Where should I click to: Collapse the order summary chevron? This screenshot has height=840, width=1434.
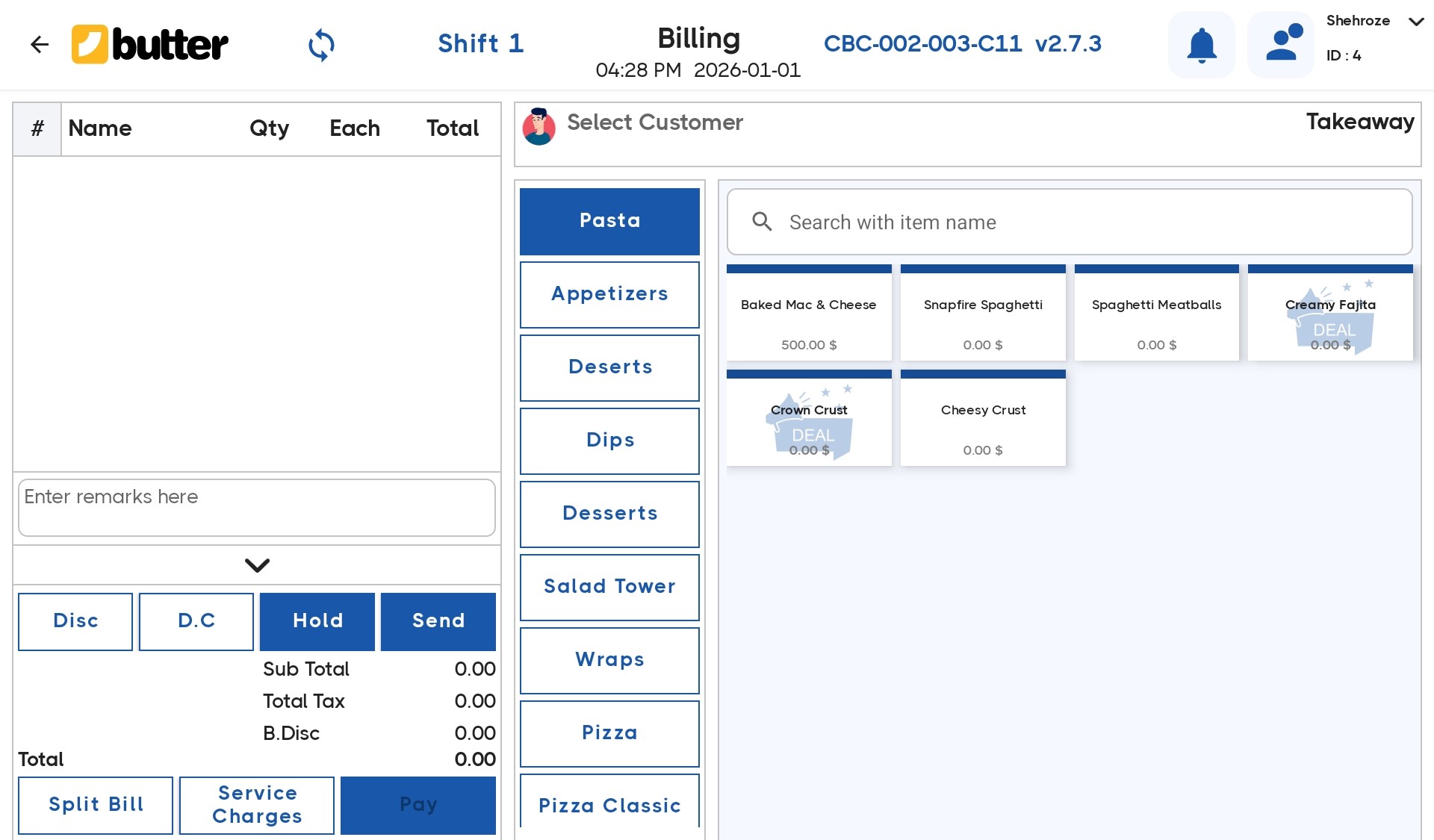pos(256,565)
